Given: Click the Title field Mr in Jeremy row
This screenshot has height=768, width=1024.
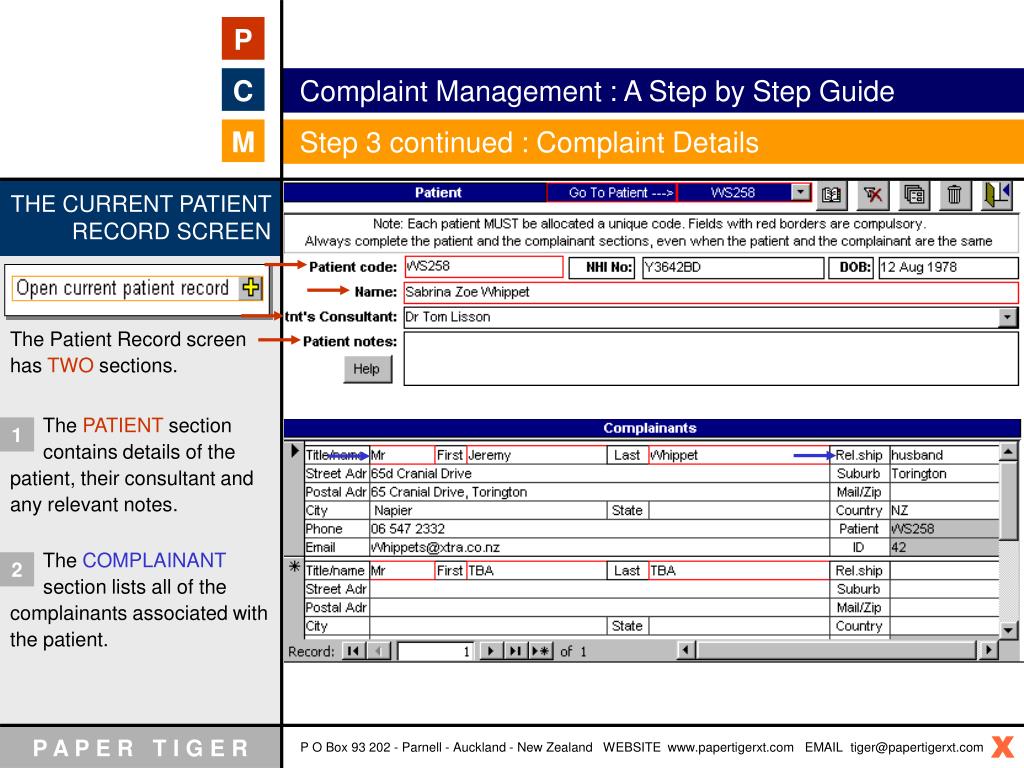Looking at the screenshot, I should (x=402, y=455).
